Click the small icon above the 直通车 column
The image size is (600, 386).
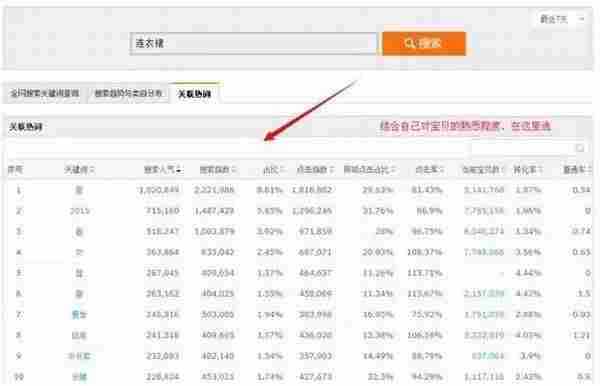[580, 148]
